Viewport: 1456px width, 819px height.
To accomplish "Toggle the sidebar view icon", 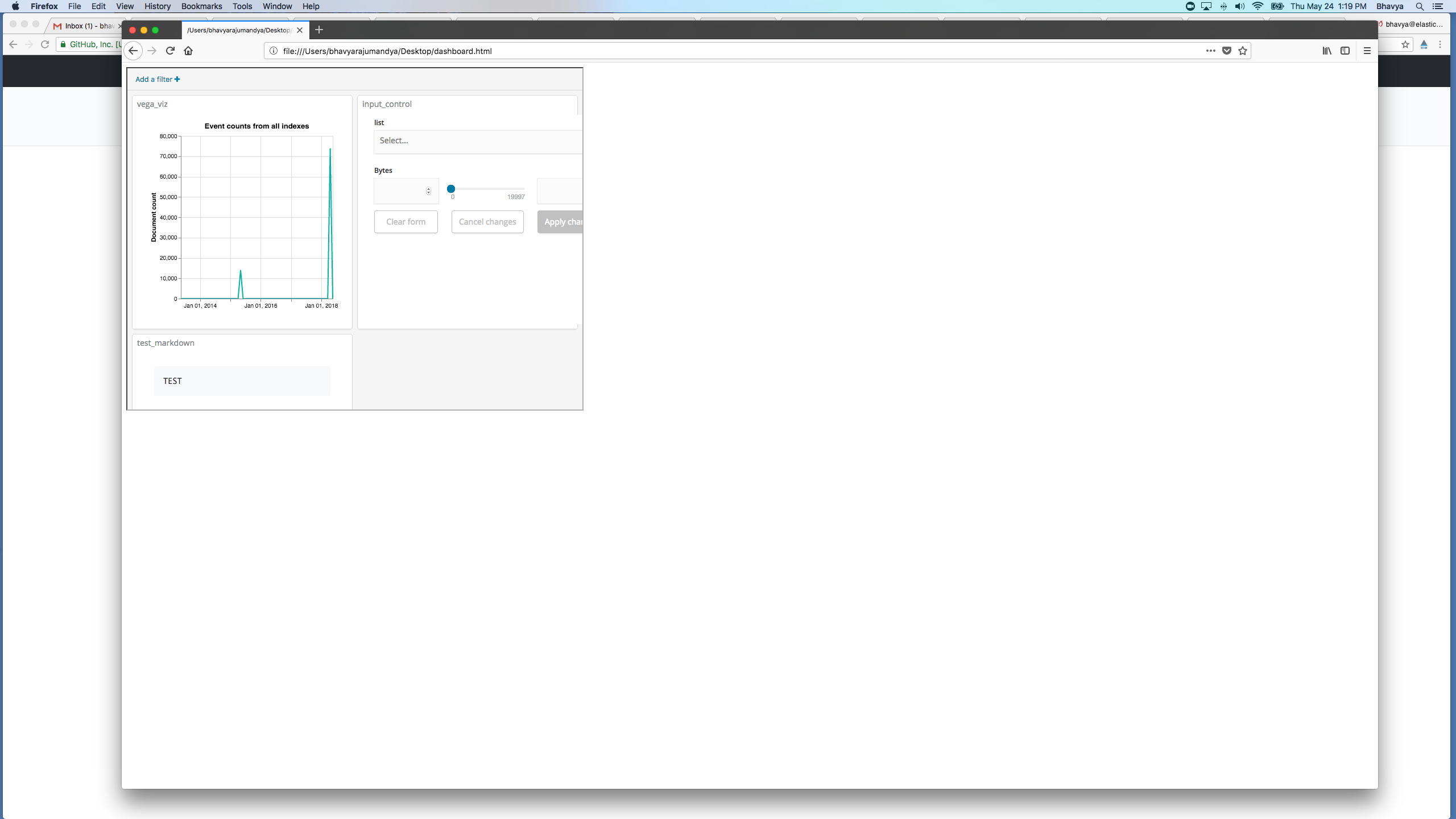I will pyautogui.click(x=1346, y=51).
